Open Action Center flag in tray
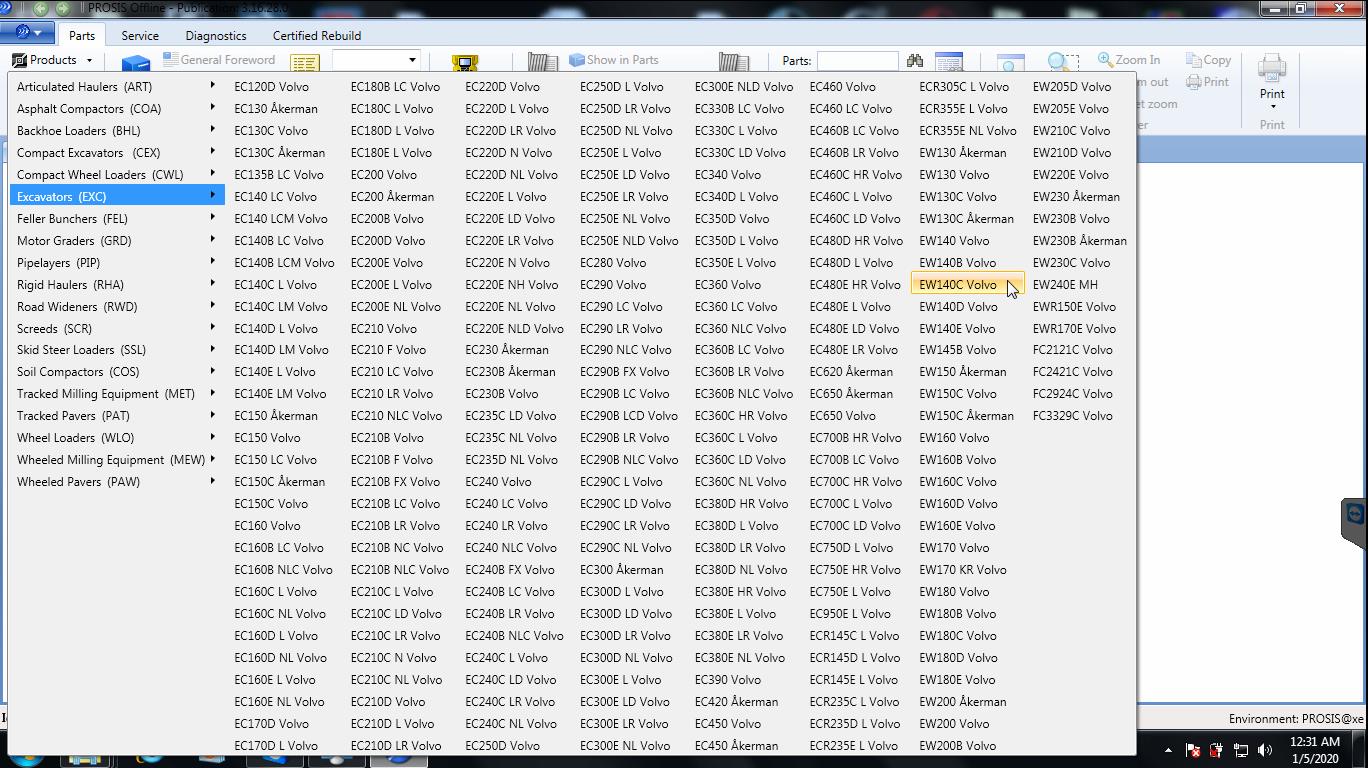The width and height of the screenshot is (1368, 768). tap(1192, 750)
